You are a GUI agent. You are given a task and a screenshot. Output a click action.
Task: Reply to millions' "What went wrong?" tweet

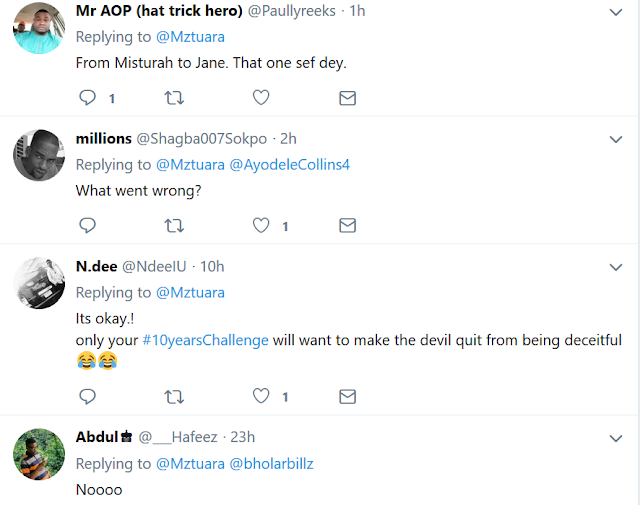(x=87, y=226)
